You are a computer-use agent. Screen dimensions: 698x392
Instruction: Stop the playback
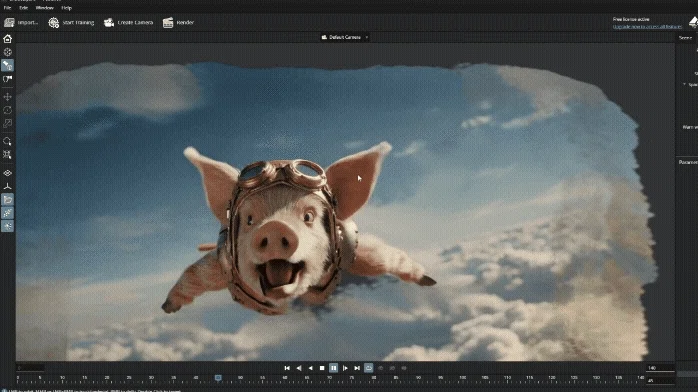pyautogui.click(x=322, y=368)
